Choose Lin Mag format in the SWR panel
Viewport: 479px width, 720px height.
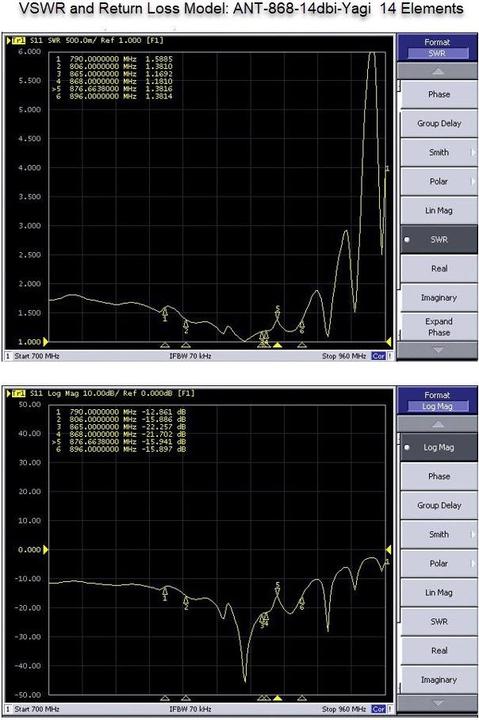click(439, 210)
